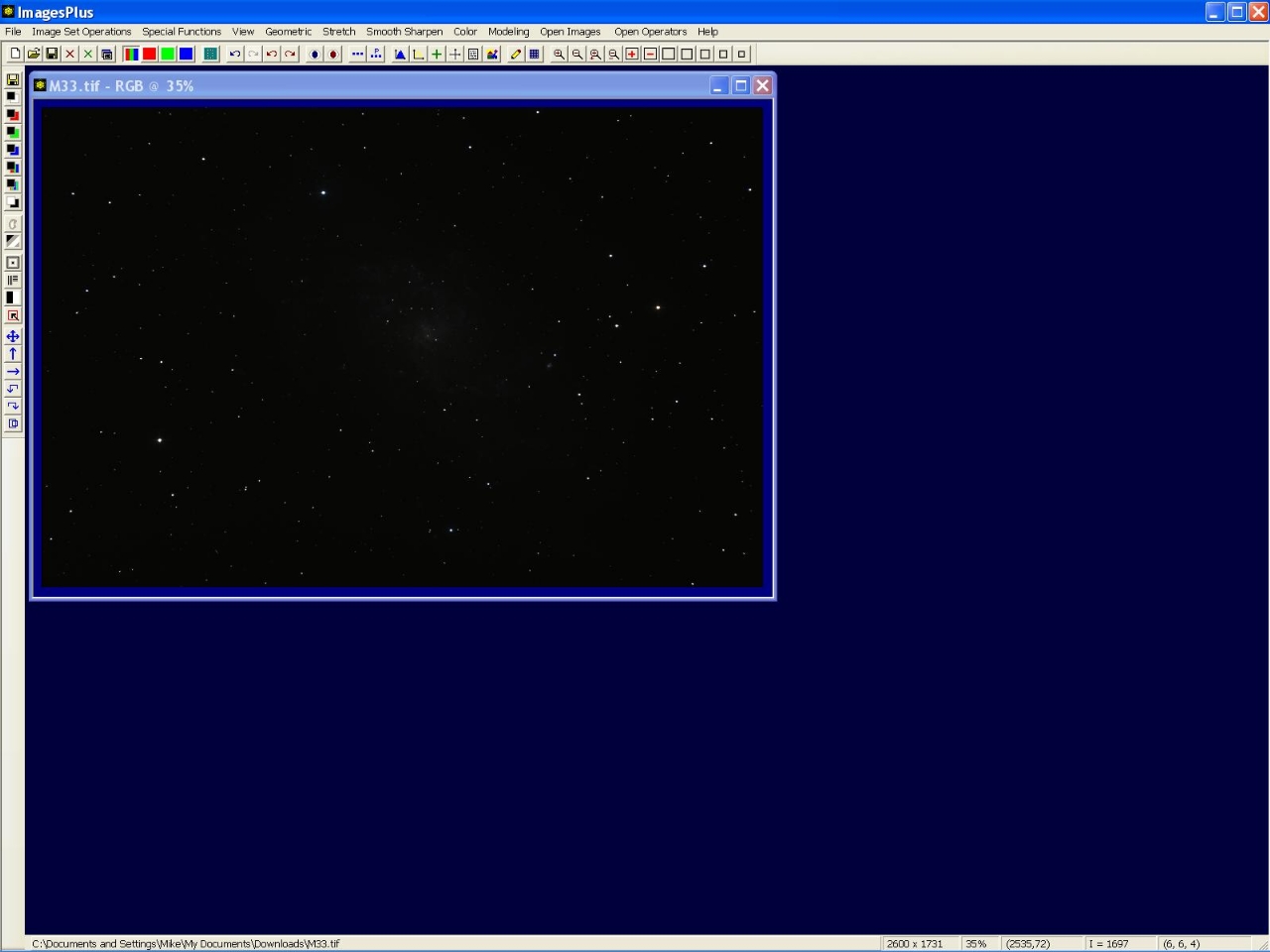1270x952 pixels.
Task: Click the red minus box icon
Action: tap(650, 54)
